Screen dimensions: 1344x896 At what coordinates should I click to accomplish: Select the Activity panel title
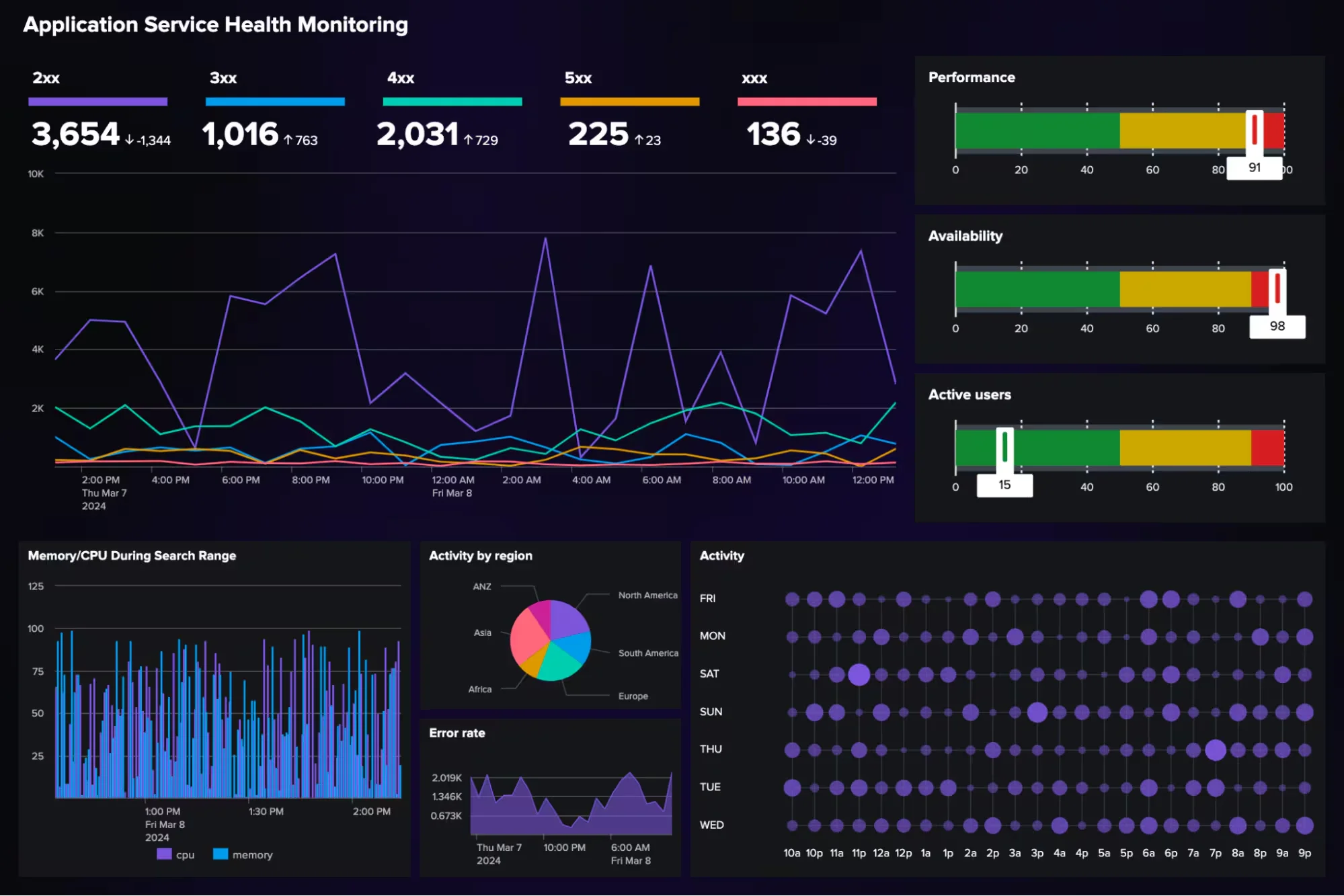(721, 555)
